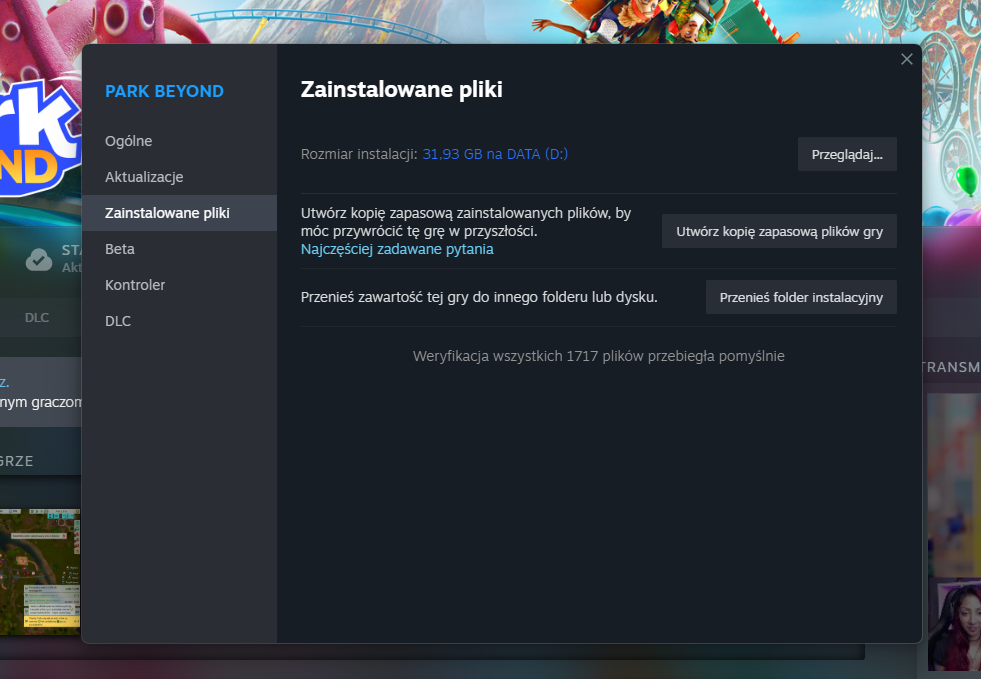Click the PARK BEYOND title in sidebar
The height and width of the screenshot is (679, 981).
165,91
